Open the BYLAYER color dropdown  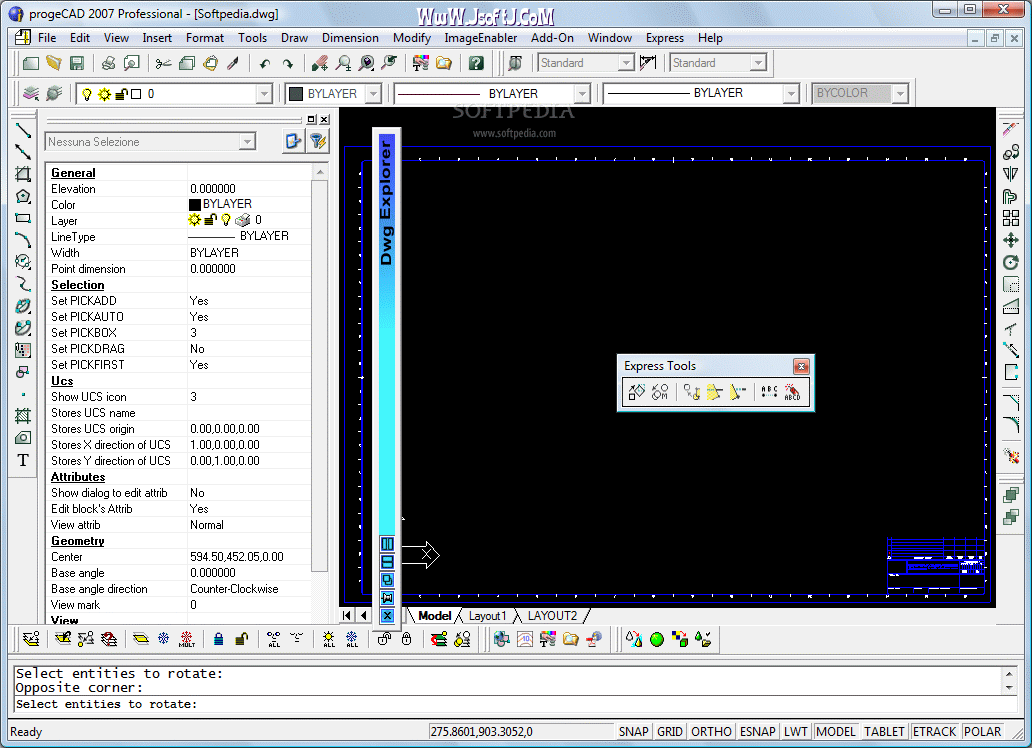tap(373, 94)
